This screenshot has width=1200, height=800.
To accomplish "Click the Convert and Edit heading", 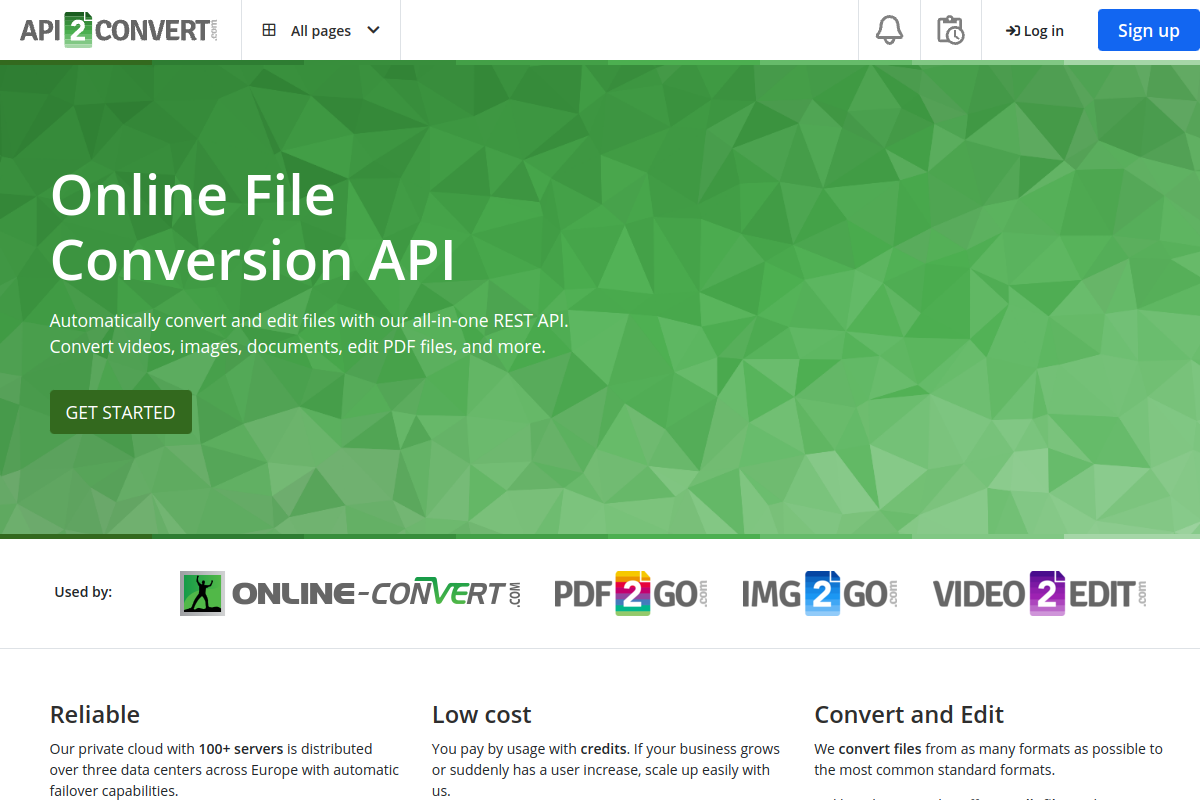I will [909, 714].
